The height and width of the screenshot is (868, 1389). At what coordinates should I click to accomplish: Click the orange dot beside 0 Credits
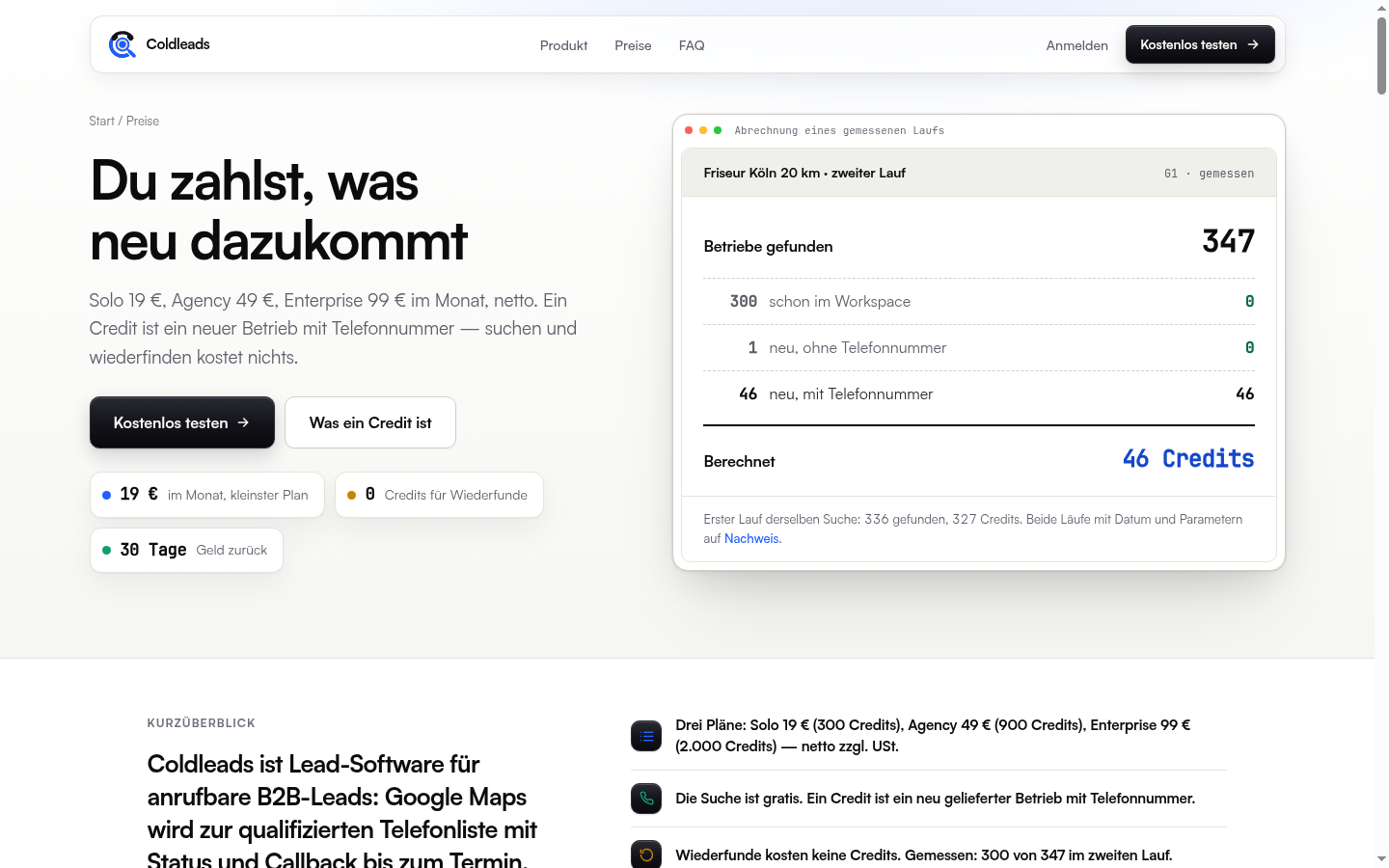point(351,495)
